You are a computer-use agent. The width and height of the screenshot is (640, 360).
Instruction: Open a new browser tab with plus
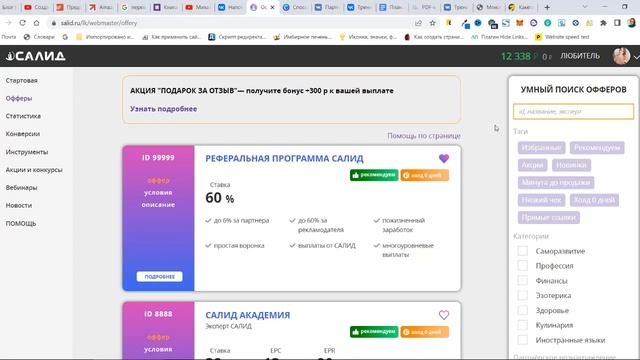coord(547,7)
